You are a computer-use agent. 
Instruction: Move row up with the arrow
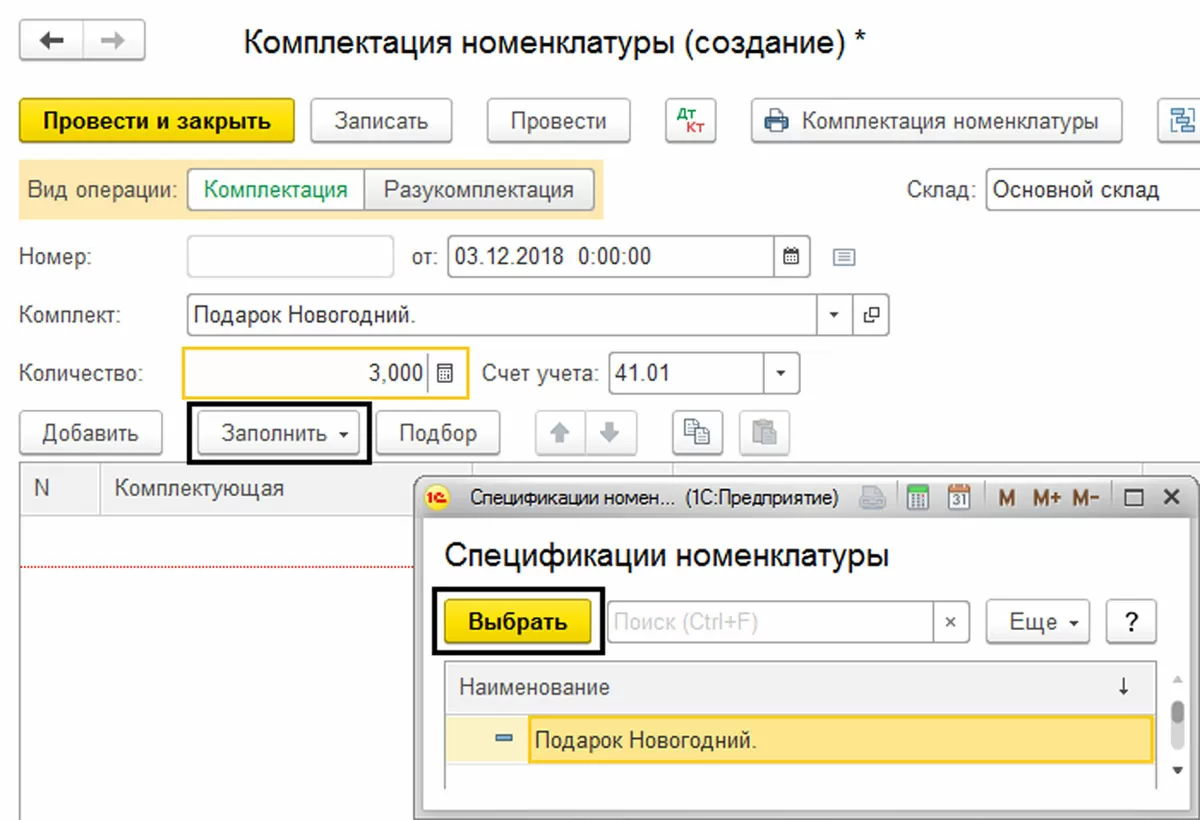click(560, 433)
